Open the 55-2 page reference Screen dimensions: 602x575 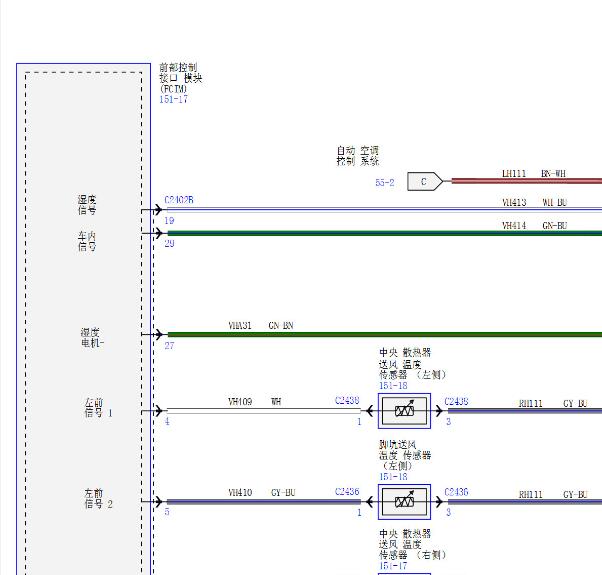pyautogui.click(x=385, y=182)
